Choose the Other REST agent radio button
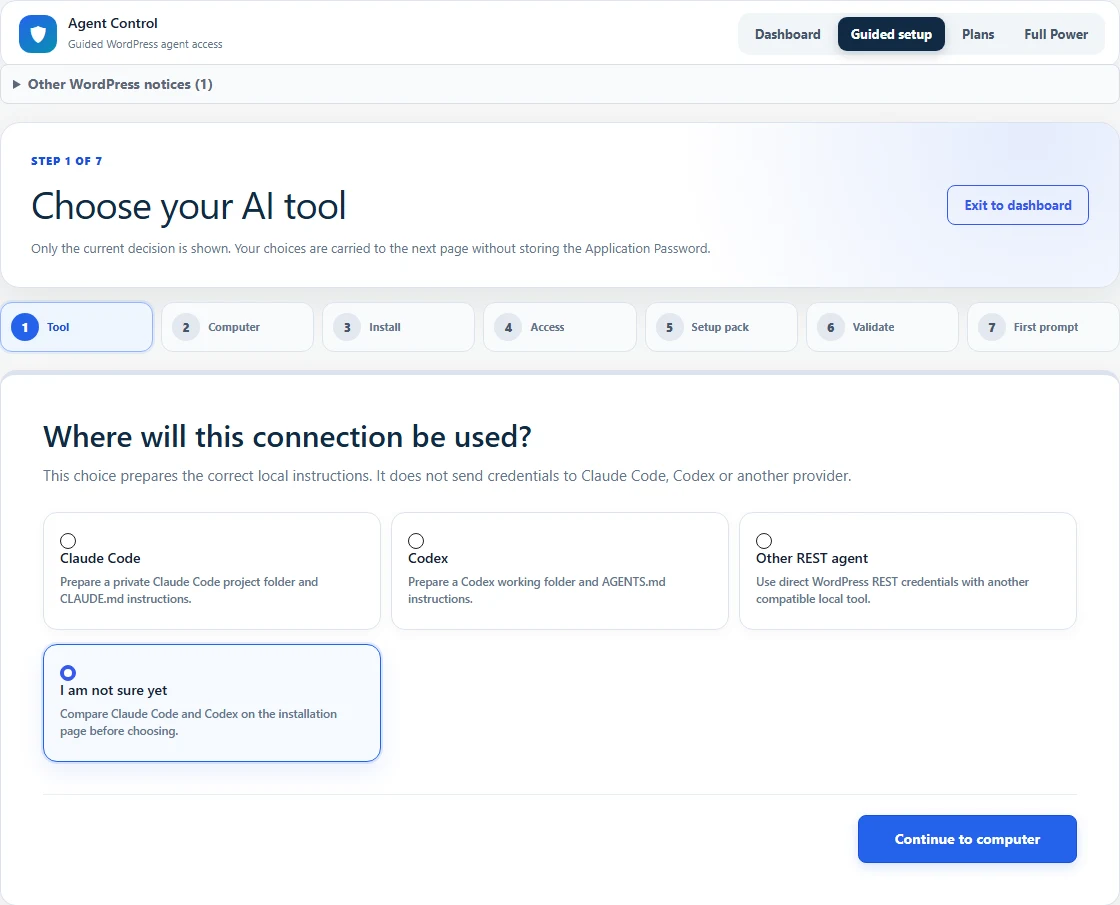The image size is (1120, 905). tap(764, 541)
